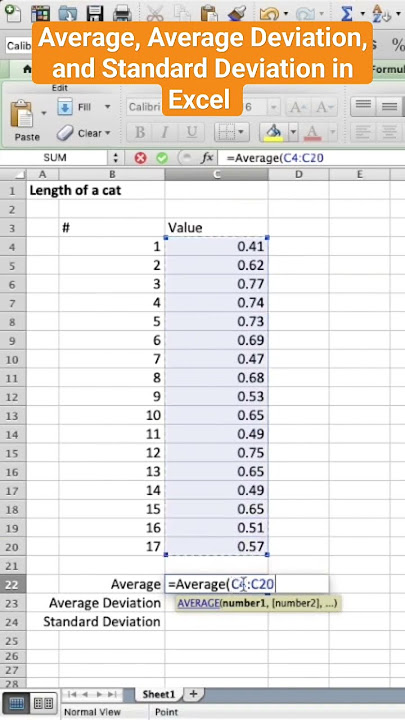Screen dimensions: 405x720
Task: Click the active cell C22 formula editor
Action: pyautogui.click(x=247, y=584)
